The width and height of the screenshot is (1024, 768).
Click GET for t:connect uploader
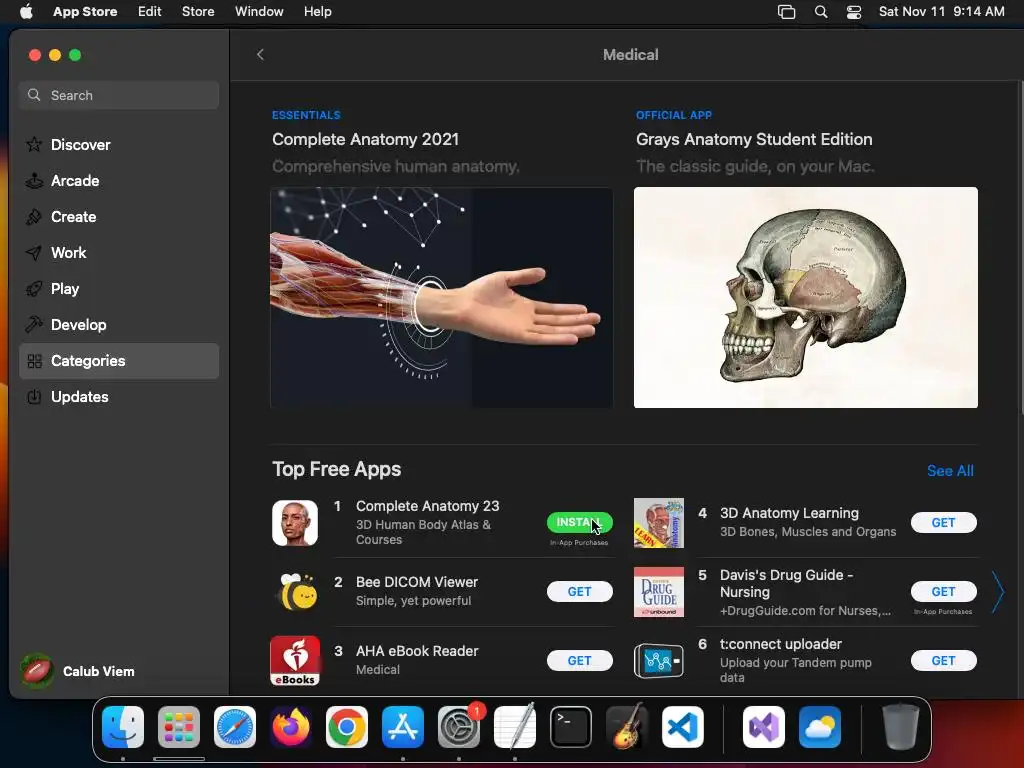click(x=944, y=660)
